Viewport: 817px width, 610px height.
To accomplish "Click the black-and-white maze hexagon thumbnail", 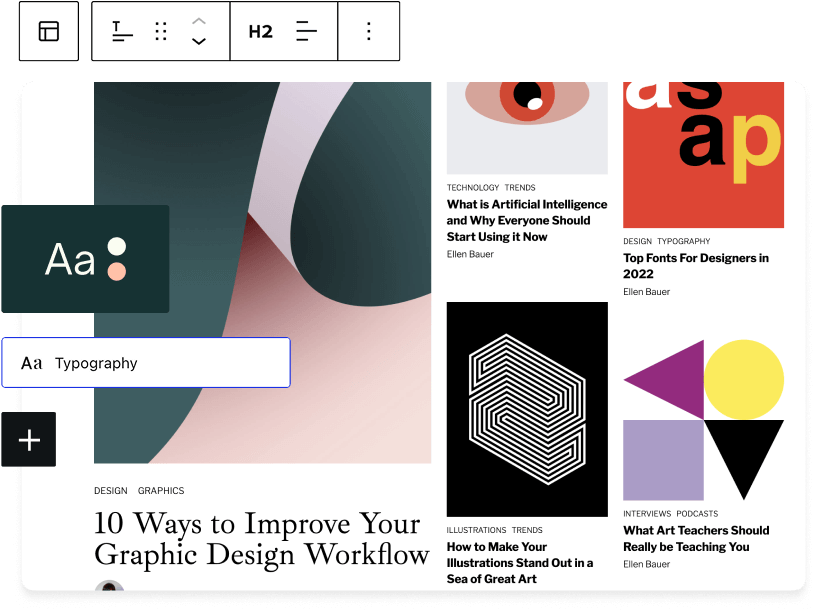I will [527, 409].
